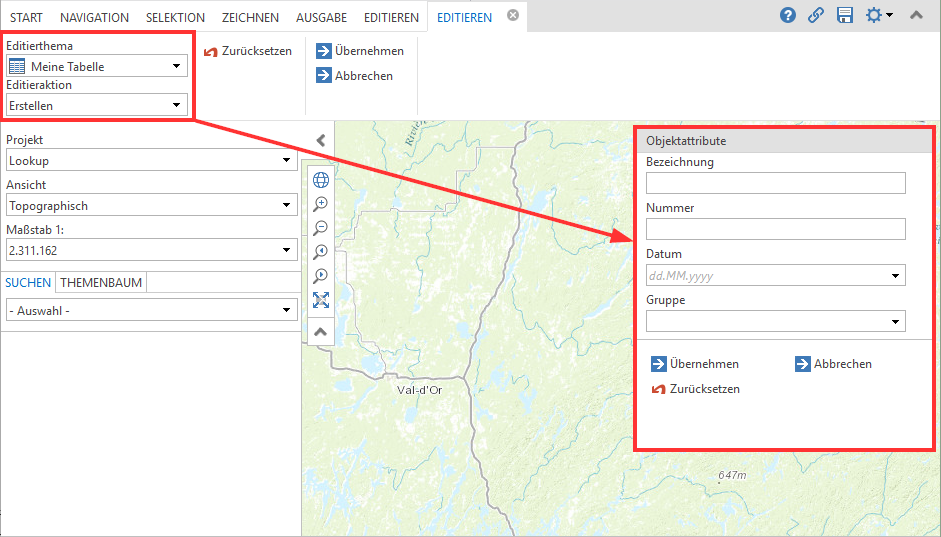Open the Ansicht dropdown showing Topographisch
This screenshot has width=941, height=537.
[x=150, y=206]
